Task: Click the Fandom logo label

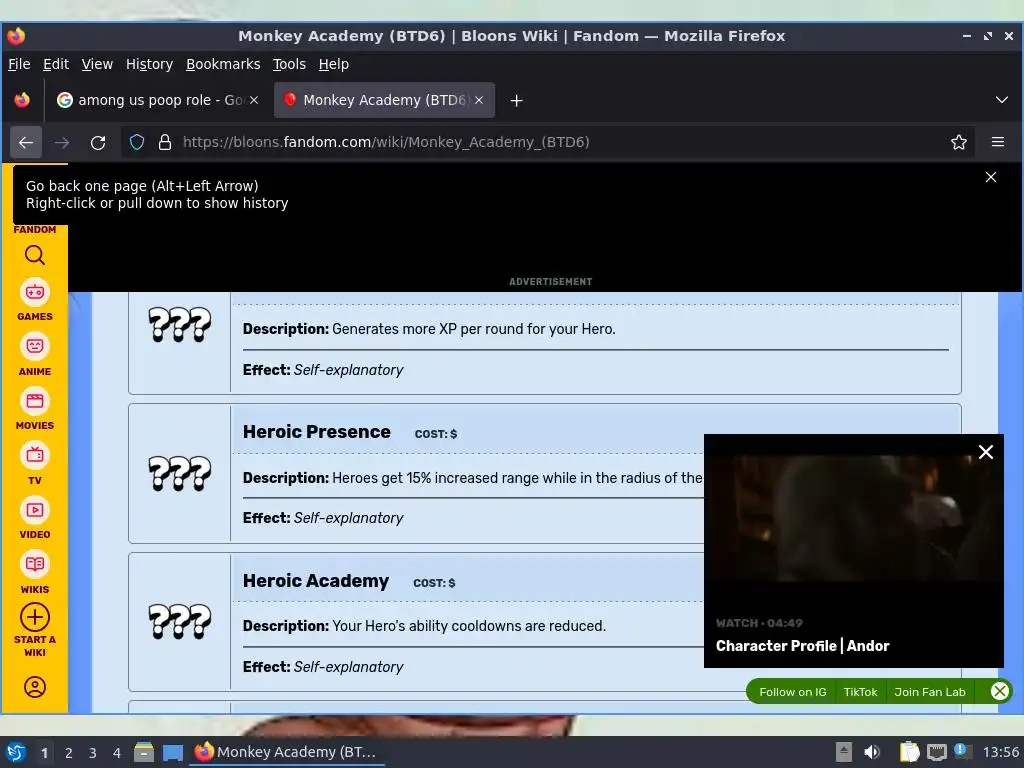Action: pyautogui.click(x=35, y=229)
